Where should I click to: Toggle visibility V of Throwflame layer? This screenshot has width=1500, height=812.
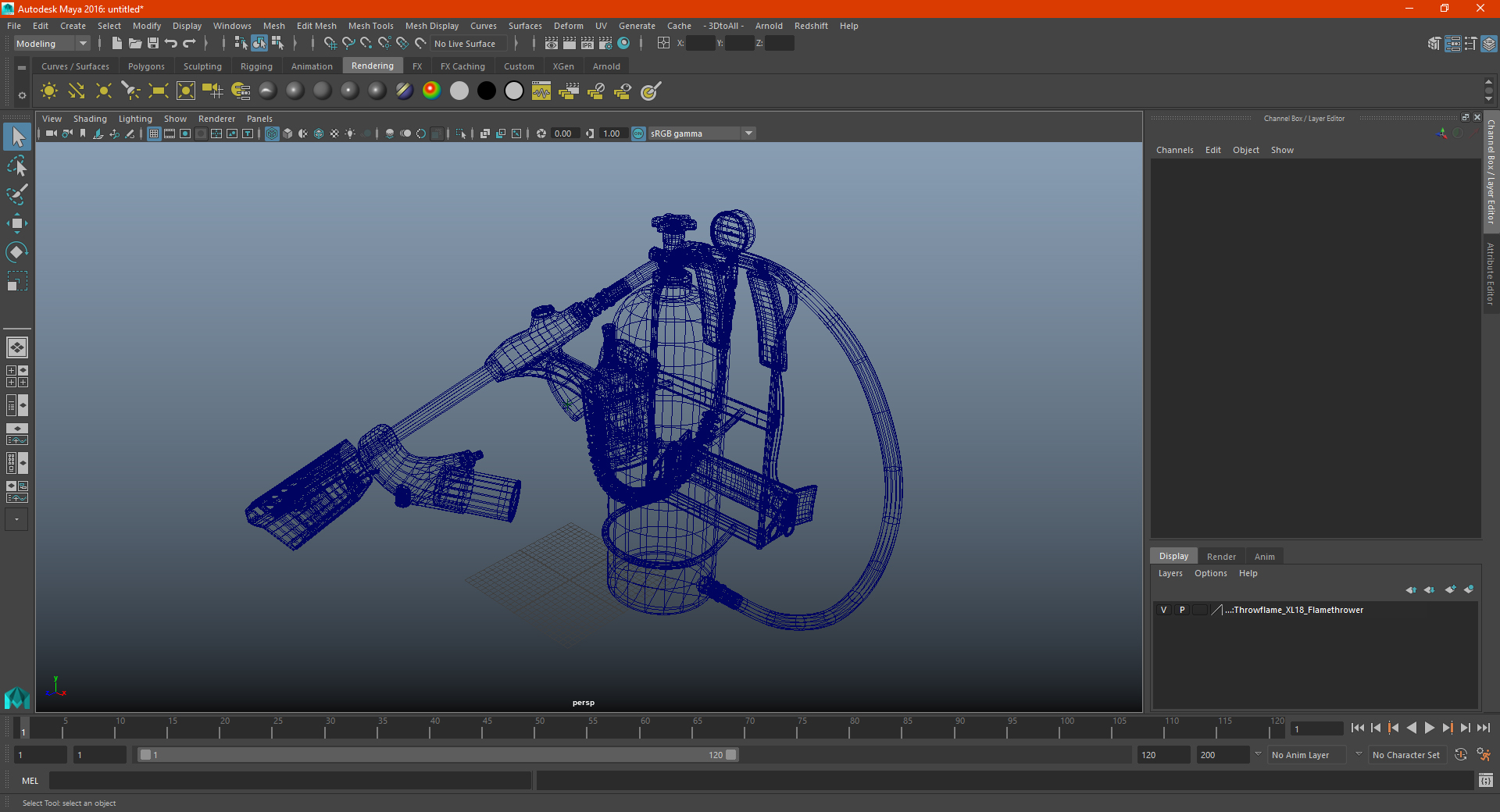pos(1163,610)
